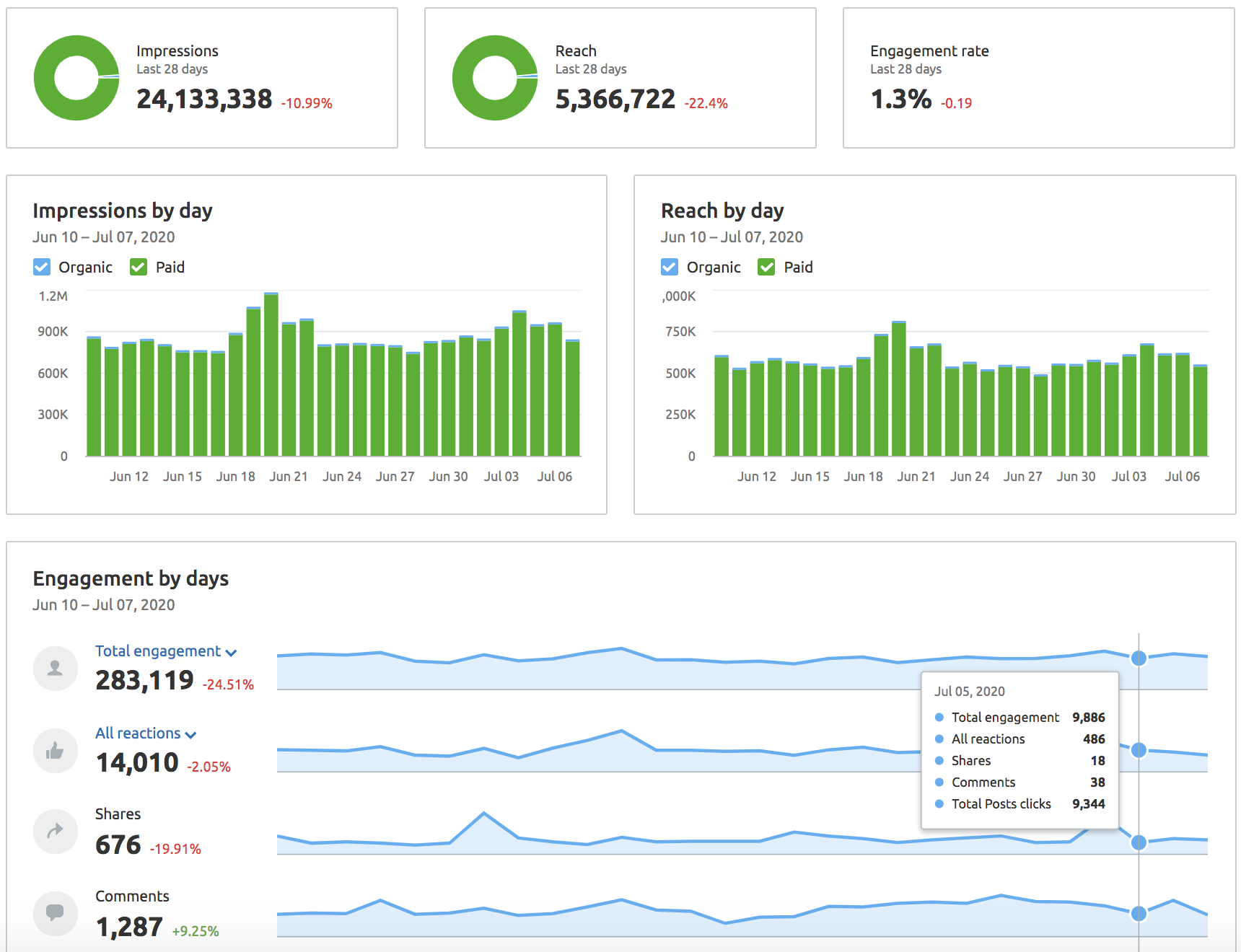The height and width of the screenshot is (952, 1241).
Task: Click the -24.51% total engagement change
Action: click(228, 684)
